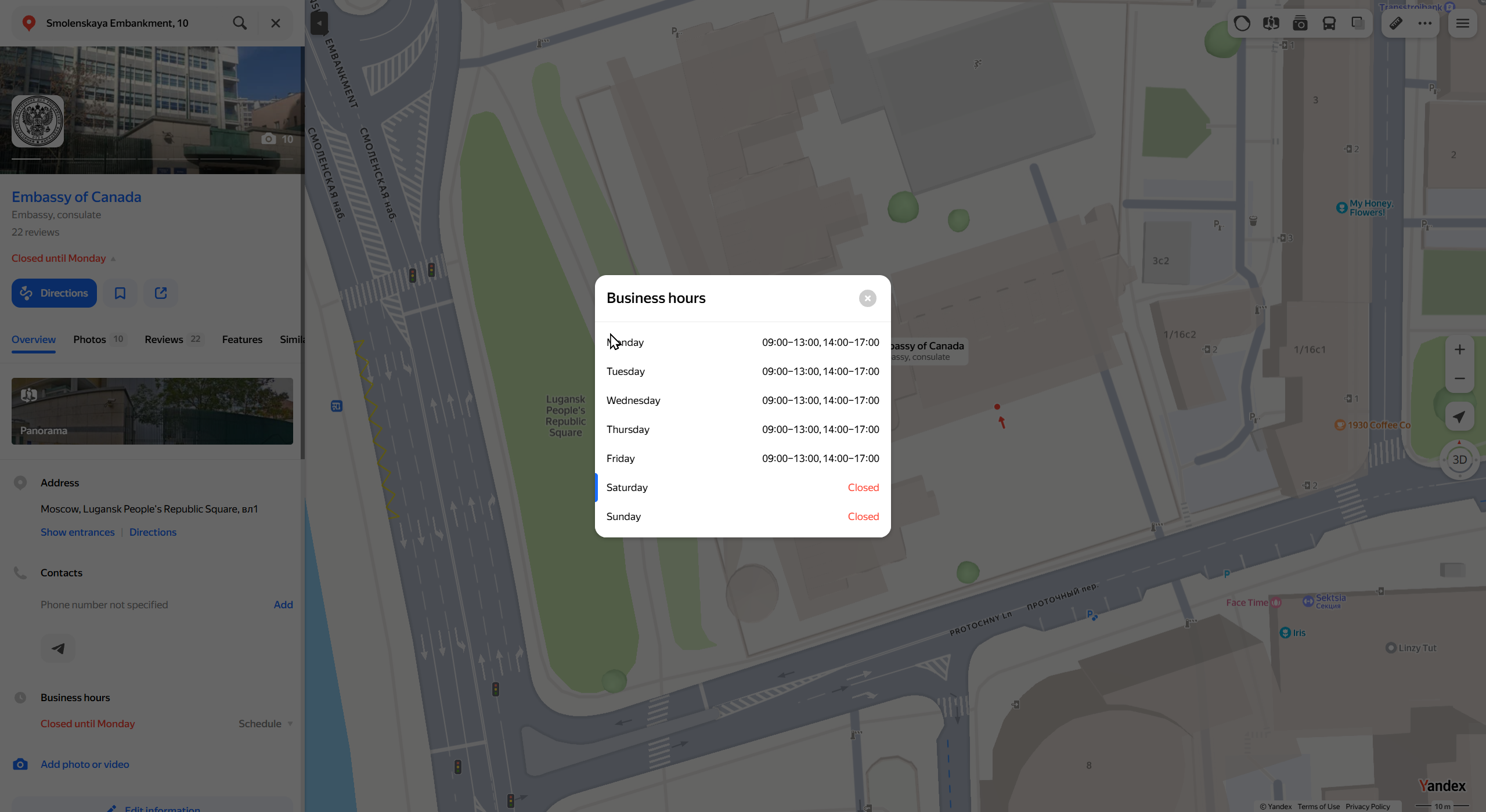1486x812 pixels.
Task: Open Embassy of Canada title link
Action: (x=77, y=197)
